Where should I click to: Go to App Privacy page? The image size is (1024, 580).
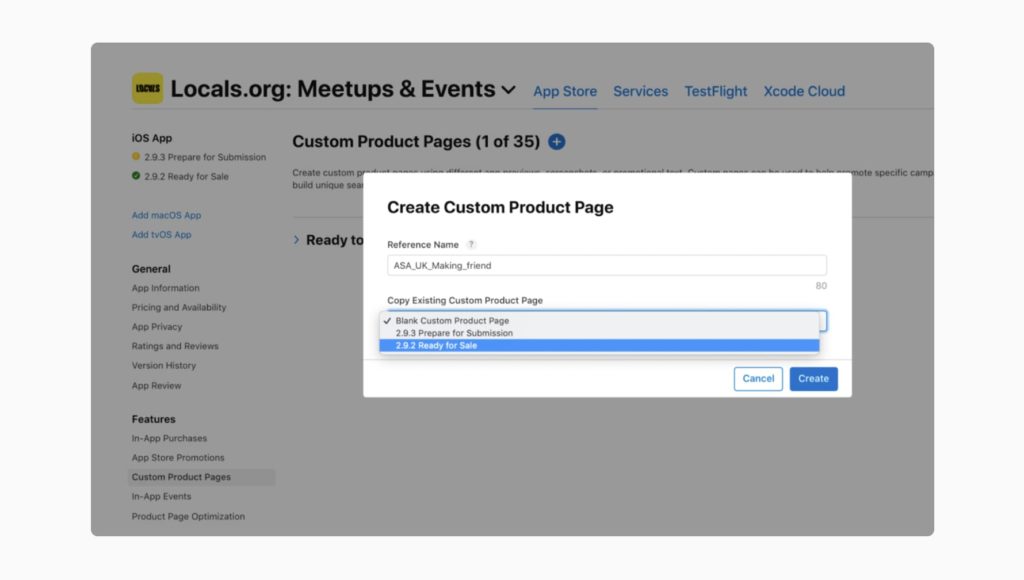coord(157,327)
